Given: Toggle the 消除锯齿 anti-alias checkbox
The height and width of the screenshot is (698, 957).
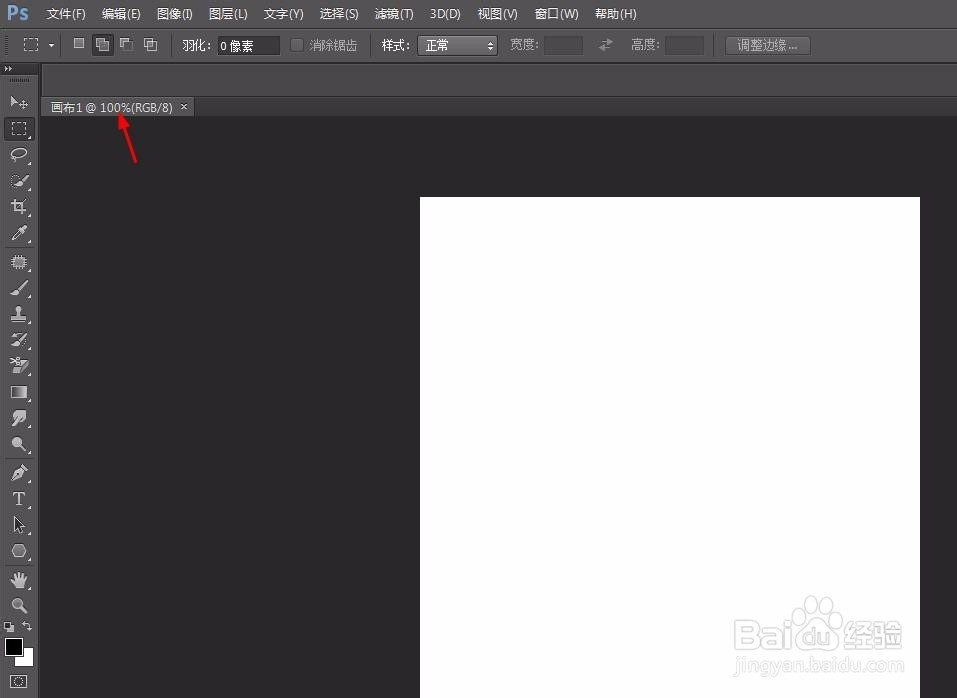Looking at the screenshot, I should [x=297, y=45].
